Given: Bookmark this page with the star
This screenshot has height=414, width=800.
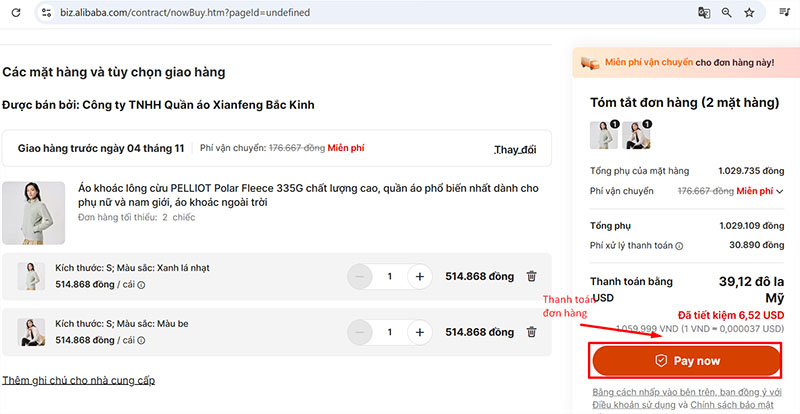Looking at the screenshot, I should point(750,12).
